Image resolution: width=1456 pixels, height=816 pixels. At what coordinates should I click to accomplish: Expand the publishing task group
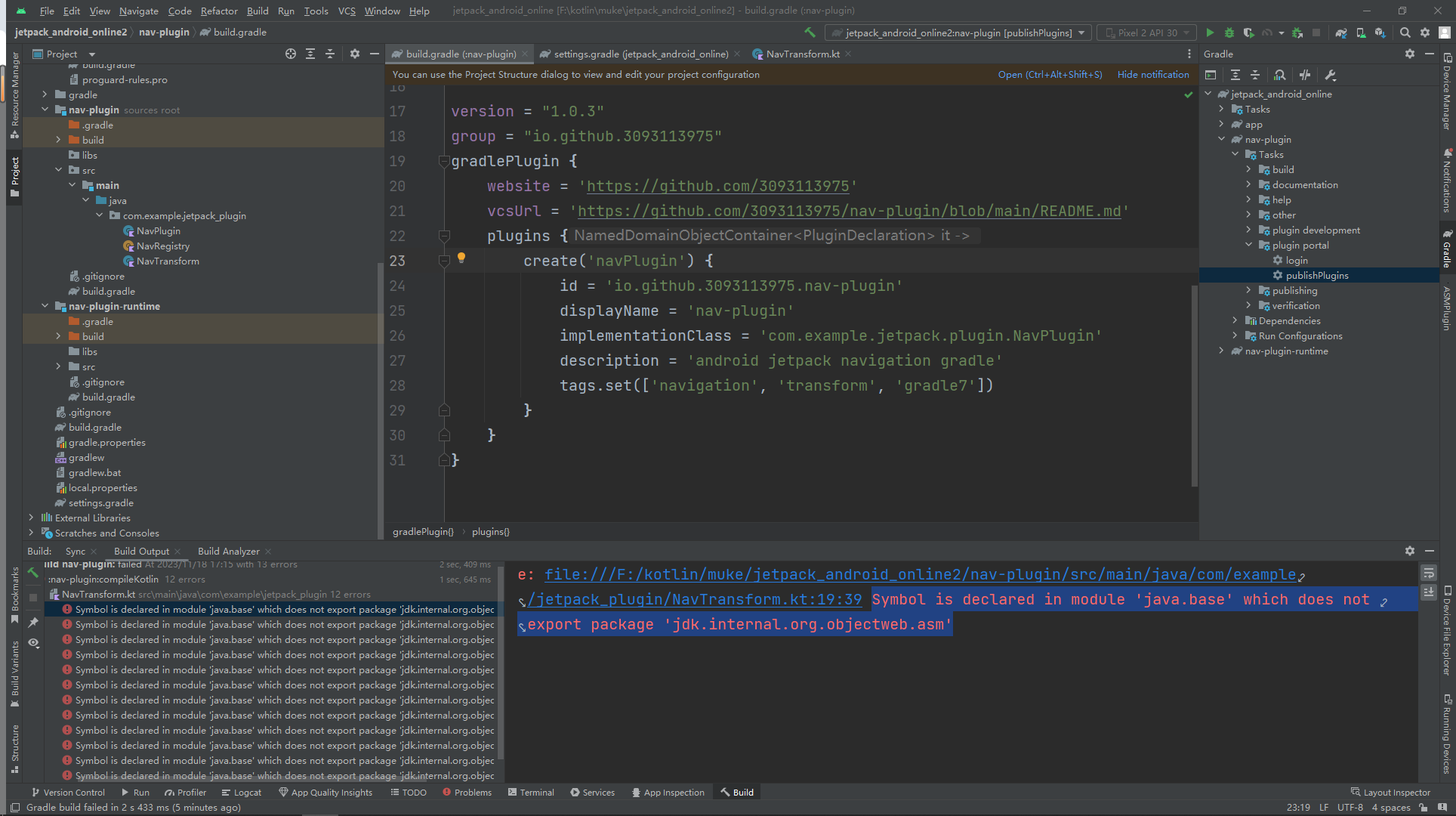(x=1248, y=291)
